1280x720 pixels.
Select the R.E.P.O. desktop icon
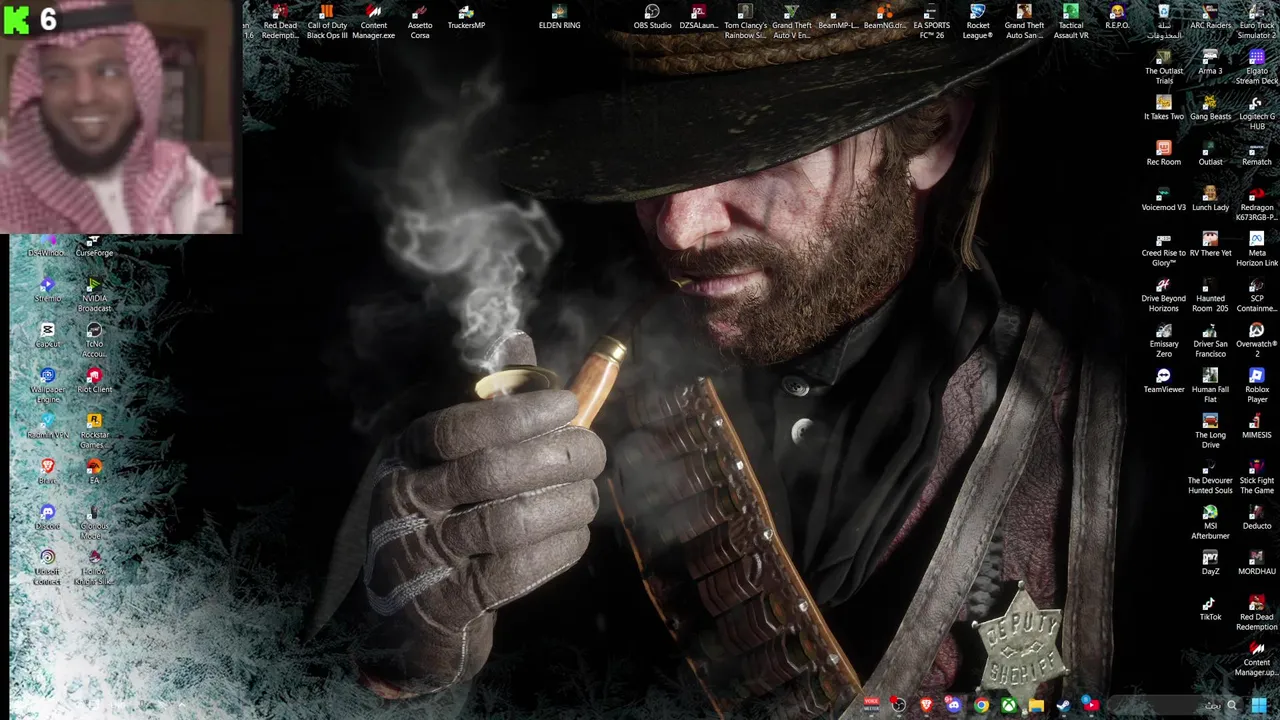click(1117, 18)
